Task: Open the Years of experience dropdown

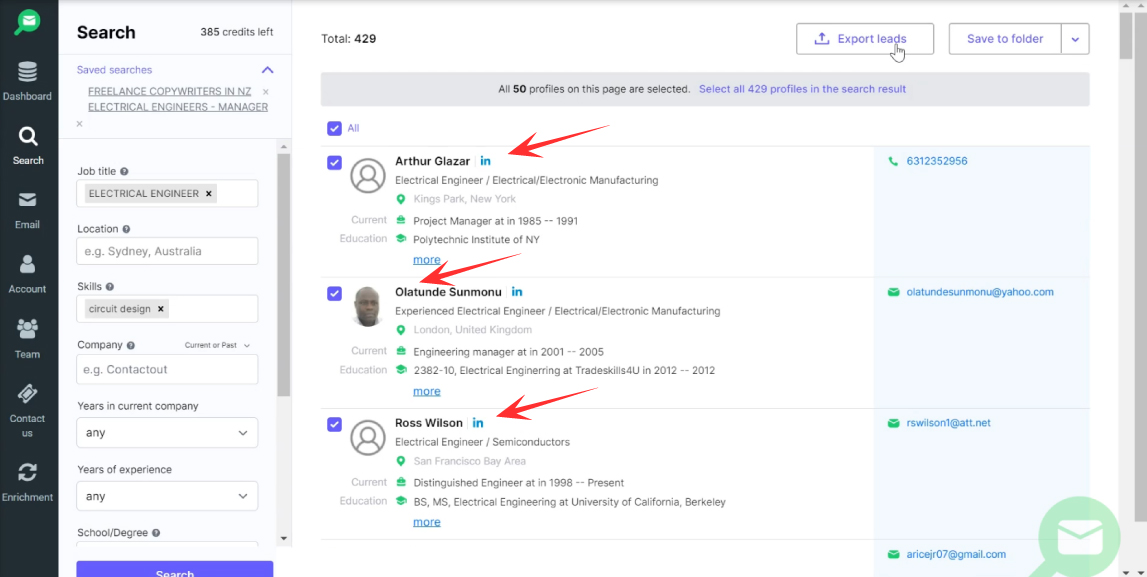Action: [167, 496]
